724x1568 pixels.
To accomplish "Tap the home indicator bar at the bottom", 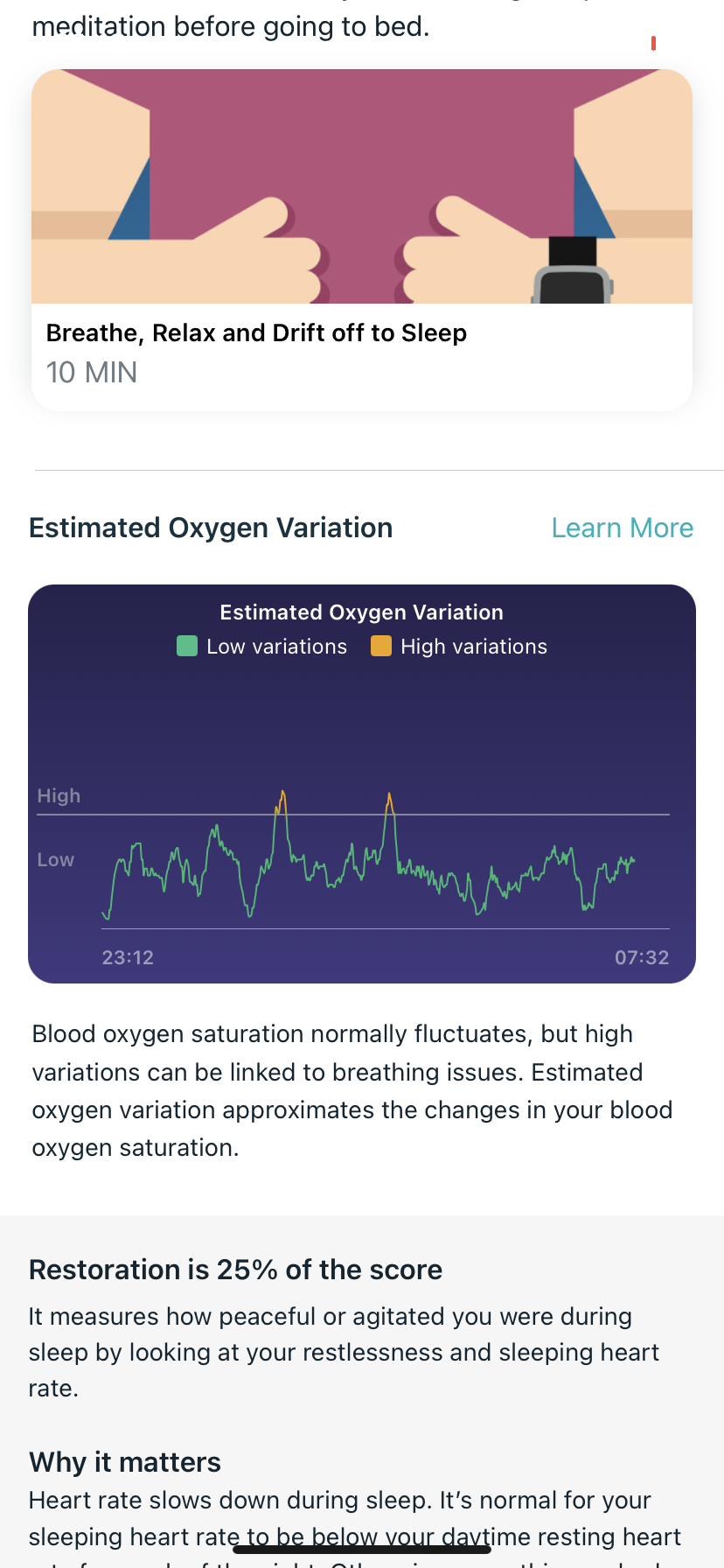I will click(362, 1549).
